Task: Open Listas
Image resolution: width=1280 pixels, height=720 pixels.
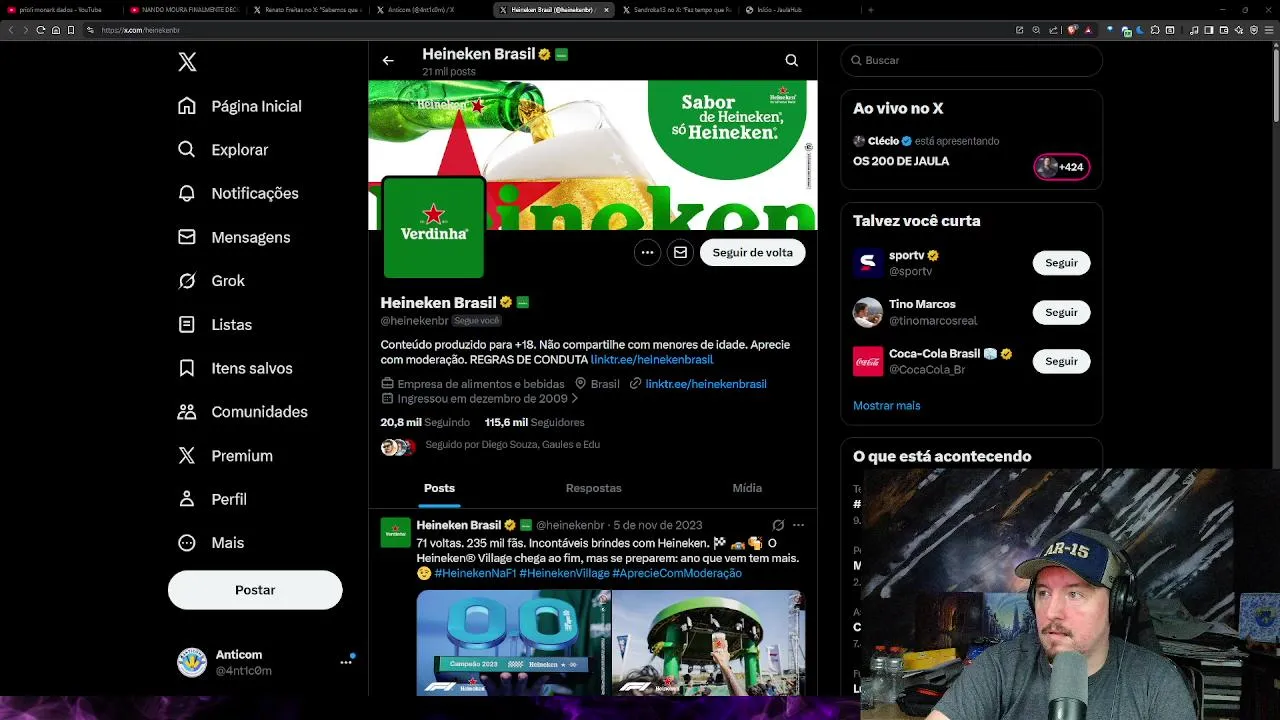Action: click(x=214, y=325)
